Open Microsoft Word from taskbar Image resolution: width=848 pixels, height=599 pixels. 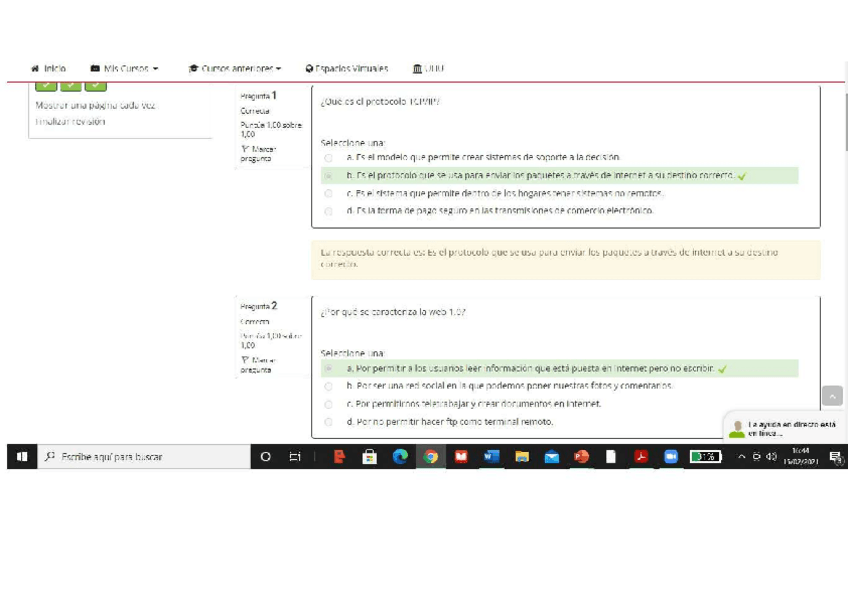click(491, 457)
